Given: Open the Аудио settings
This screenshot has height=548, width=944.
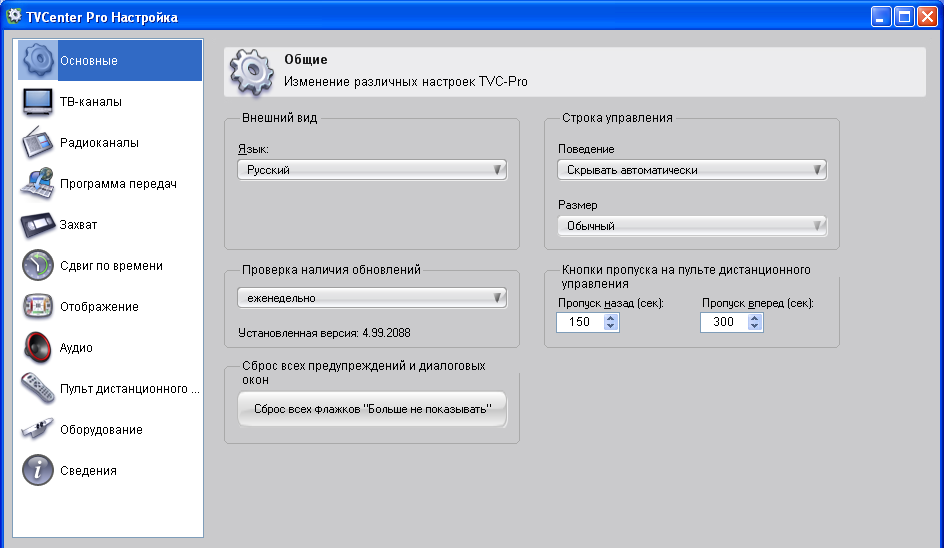Looking at the screenshot, I should [110, 347].
